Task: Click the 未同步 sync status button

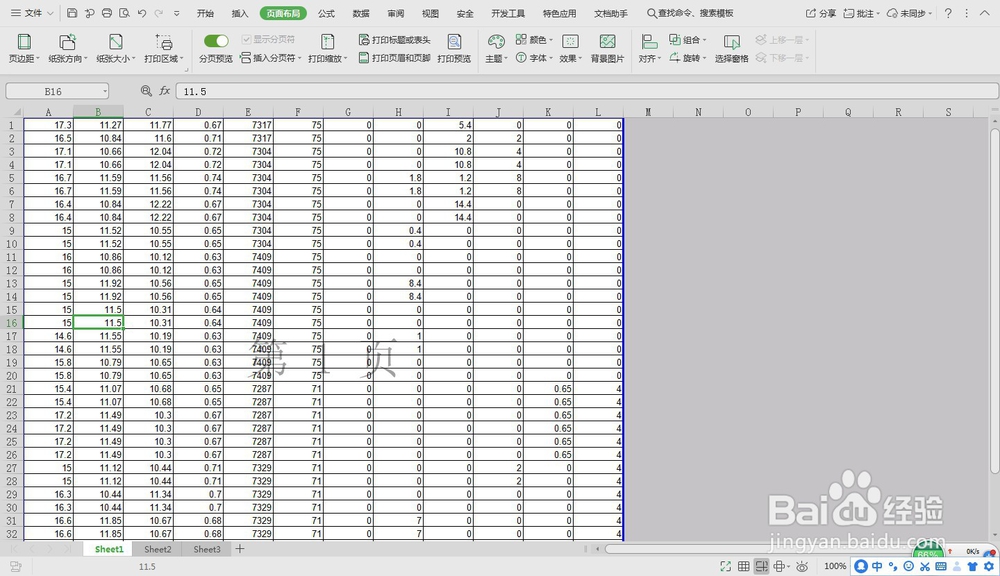Action: pyautogui.click(x=910, y=13)
